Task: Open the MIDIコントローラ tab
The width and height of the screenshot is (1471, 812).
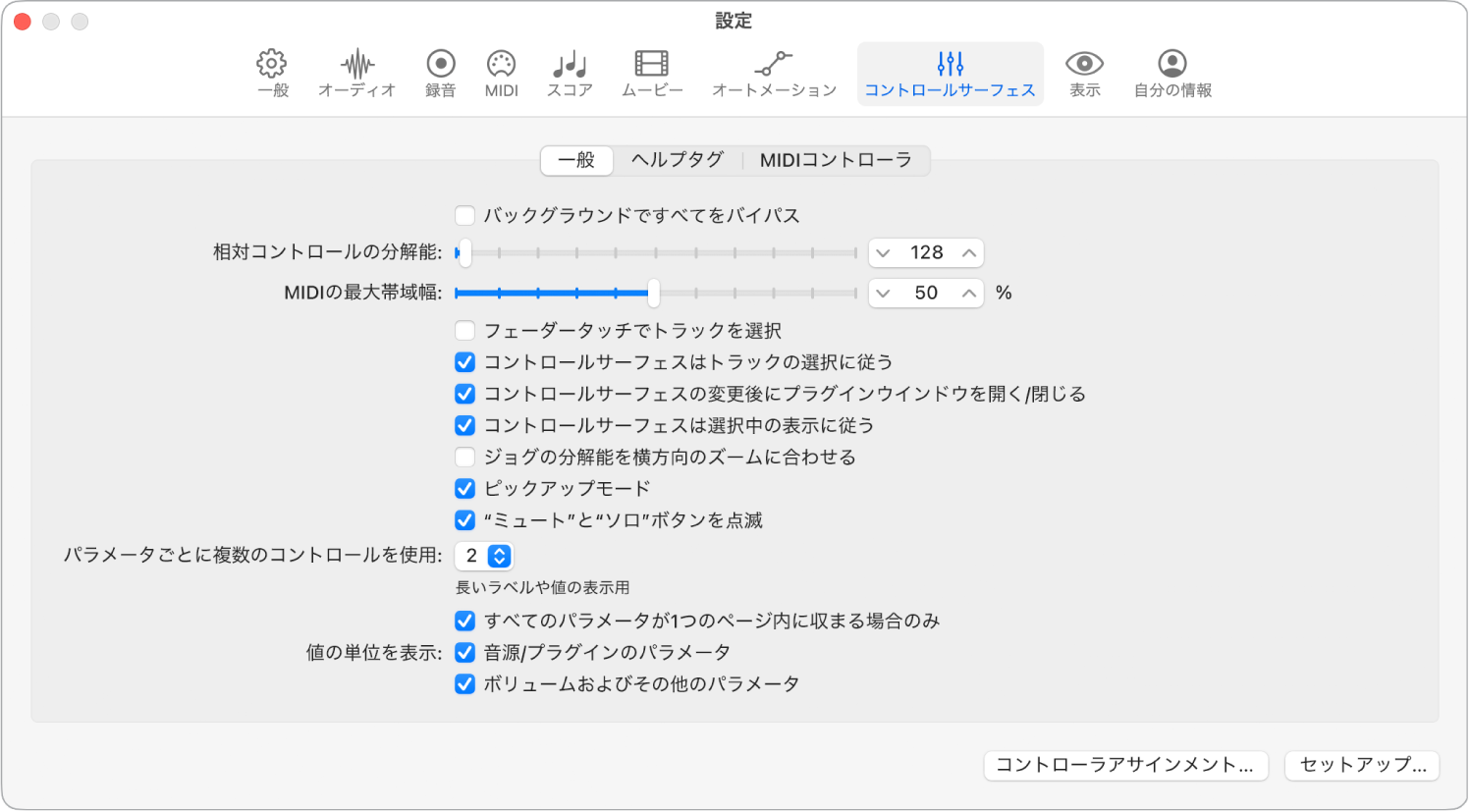Action: pyautogui.click(x=837, y=160)
